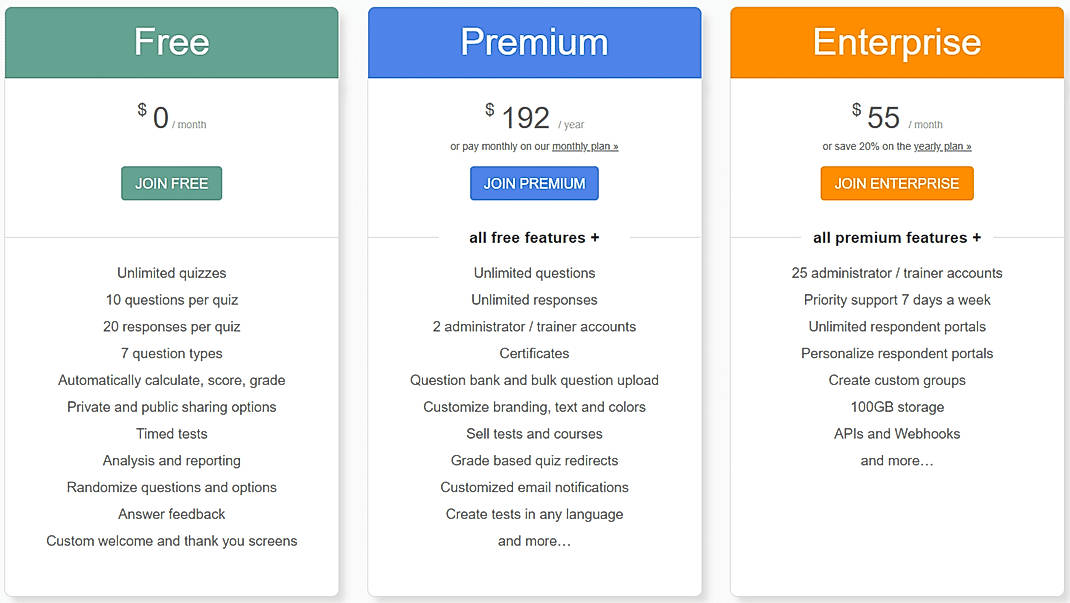Select the Premium plan header
This screenshot has width=1070, height=603.
click(x=534, y=42)
